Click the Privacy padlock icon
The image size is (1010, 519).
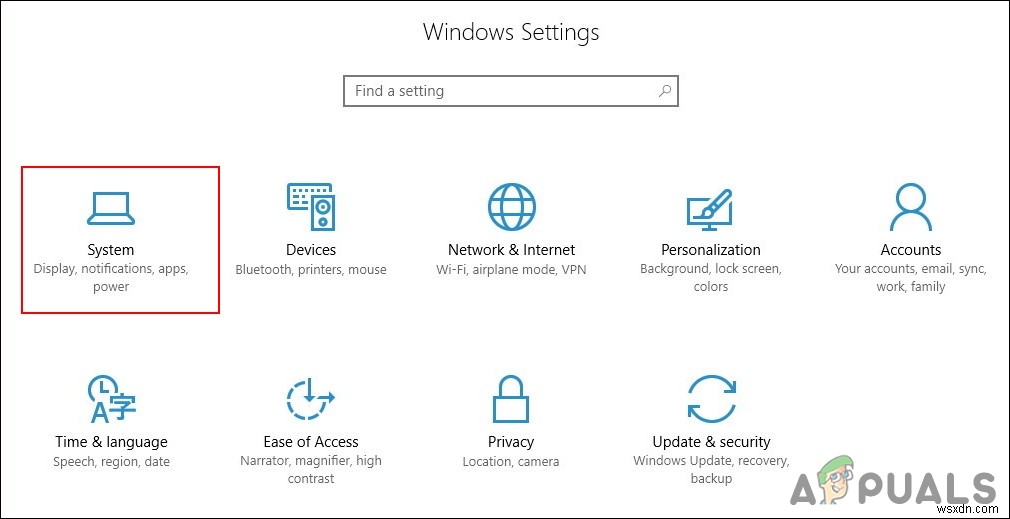511,399
